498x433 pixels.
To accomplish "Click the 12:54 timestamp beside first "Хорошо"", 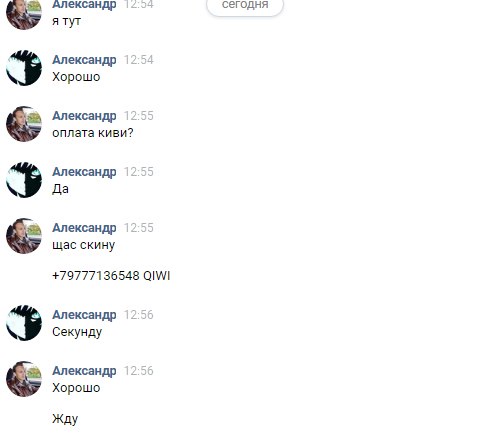I will [139, 60].
